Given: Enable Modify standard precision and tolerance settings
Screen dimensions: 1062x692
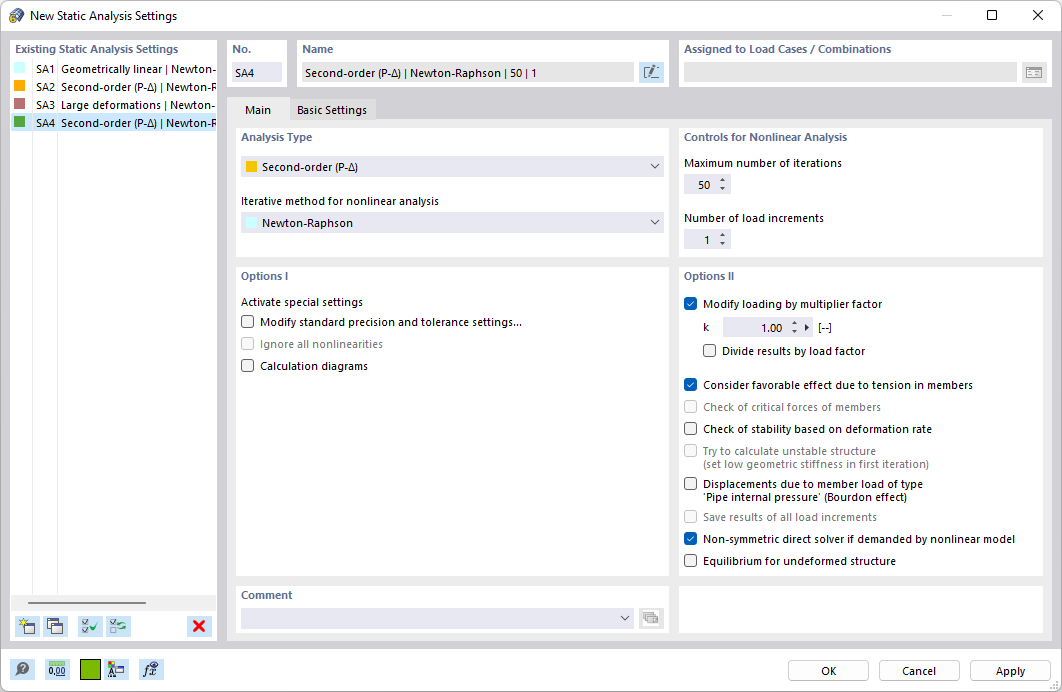Looking at the screenshot, I should [247, 322].
